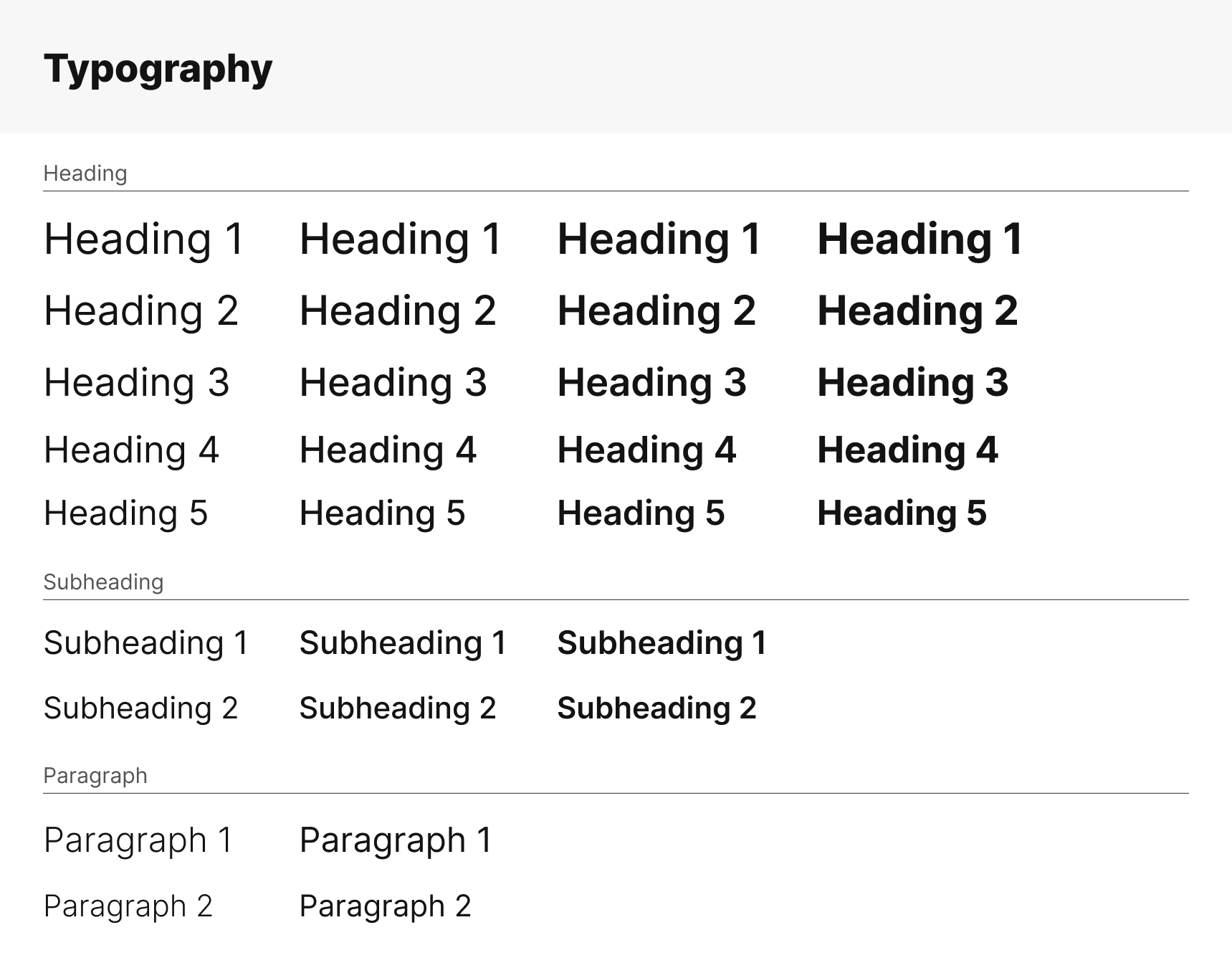Click the Subheading section label
1232x968 pixels.
click(x=103, y=582)
